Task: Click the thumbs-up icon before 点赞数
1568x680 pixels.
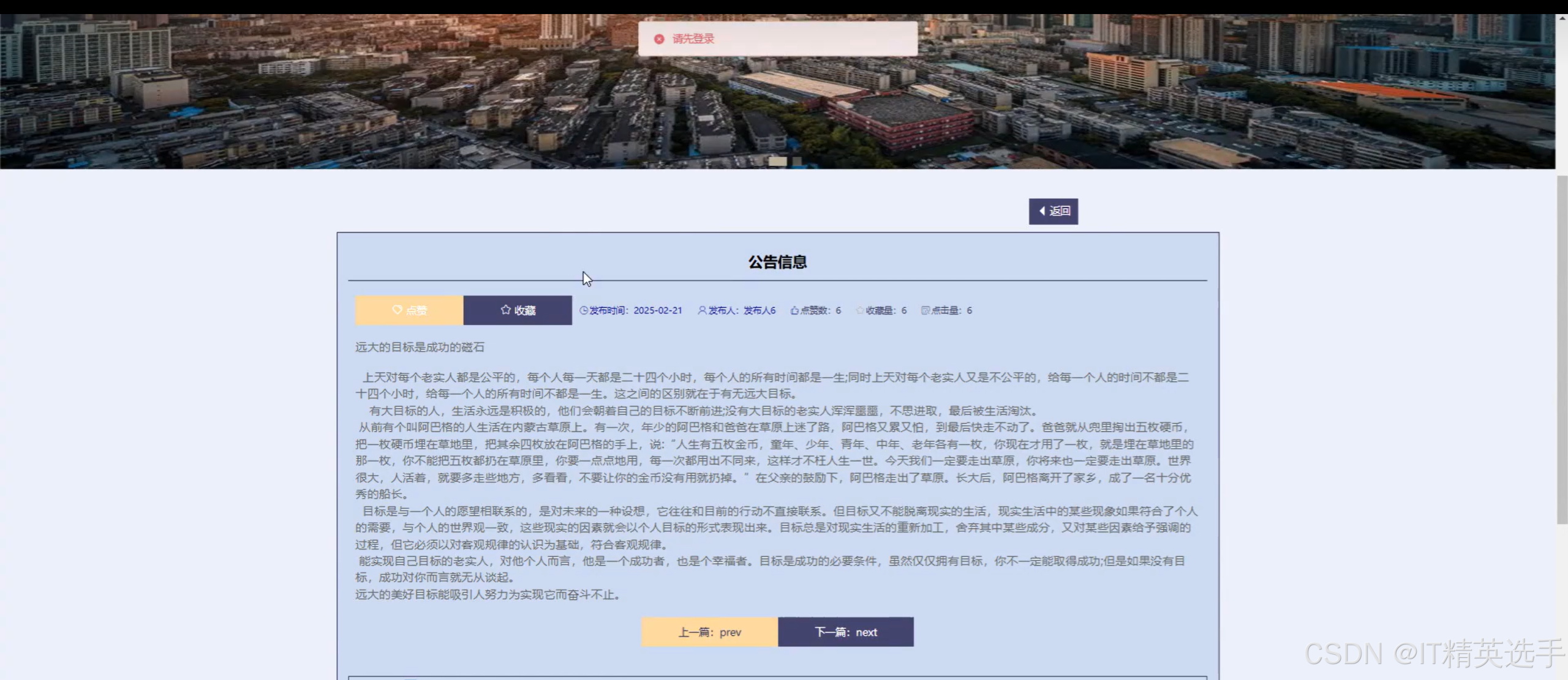Action: [x=794, y=310]
